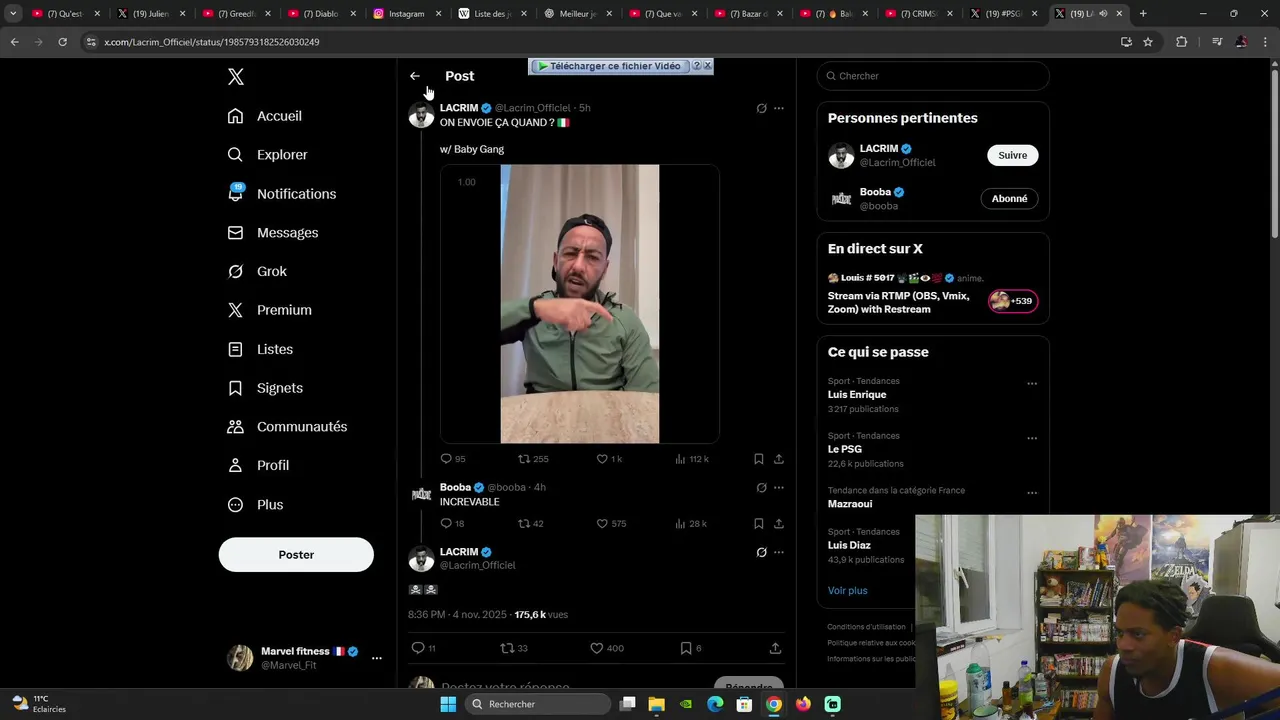The height and width of the screenshot is (720, 1280).
Task: Repost the post with 255 reposts
Action: click(533, 459)
